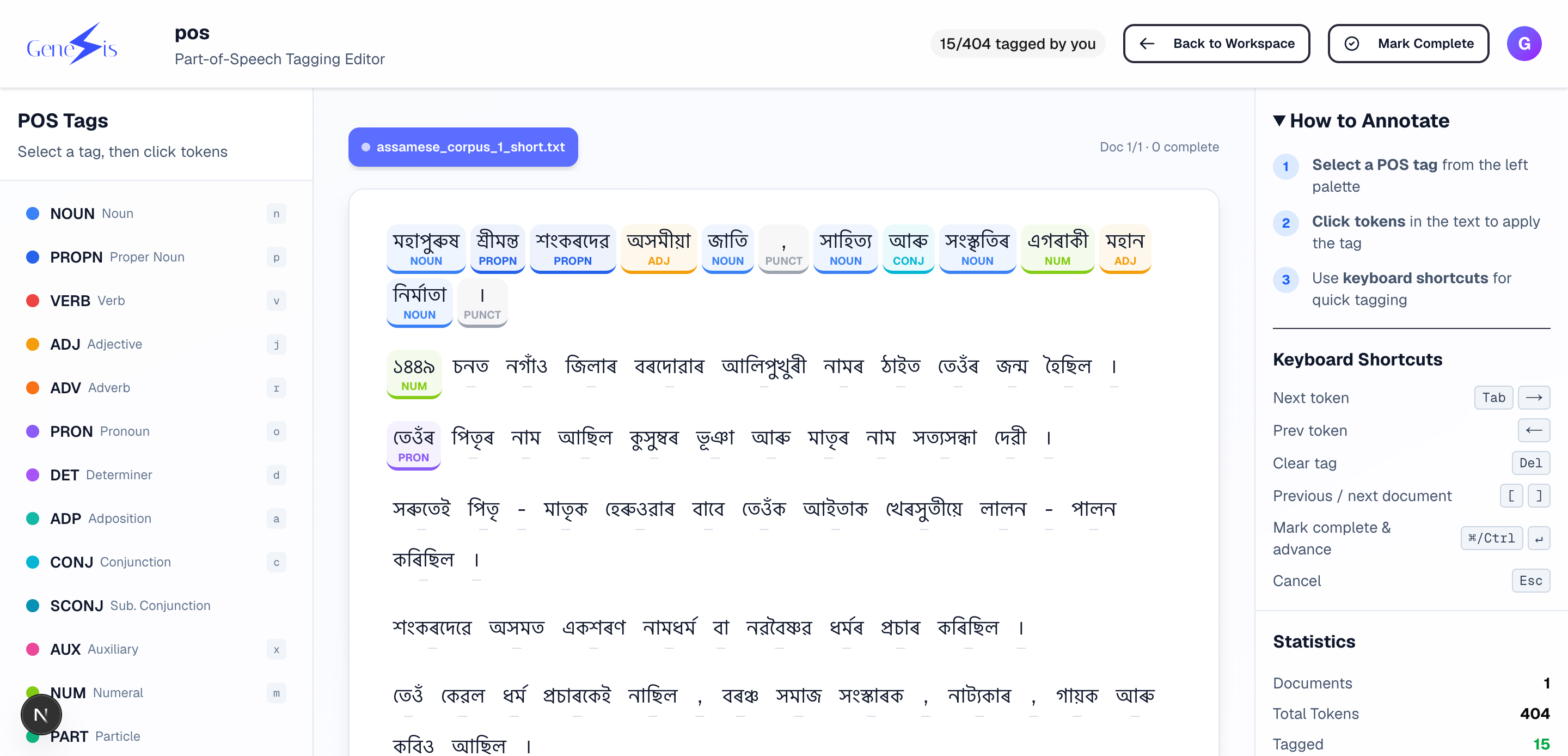Select the SCONJ Sub. Conjunction tag
Viewport: 1568px width, 756px height.
156,606
